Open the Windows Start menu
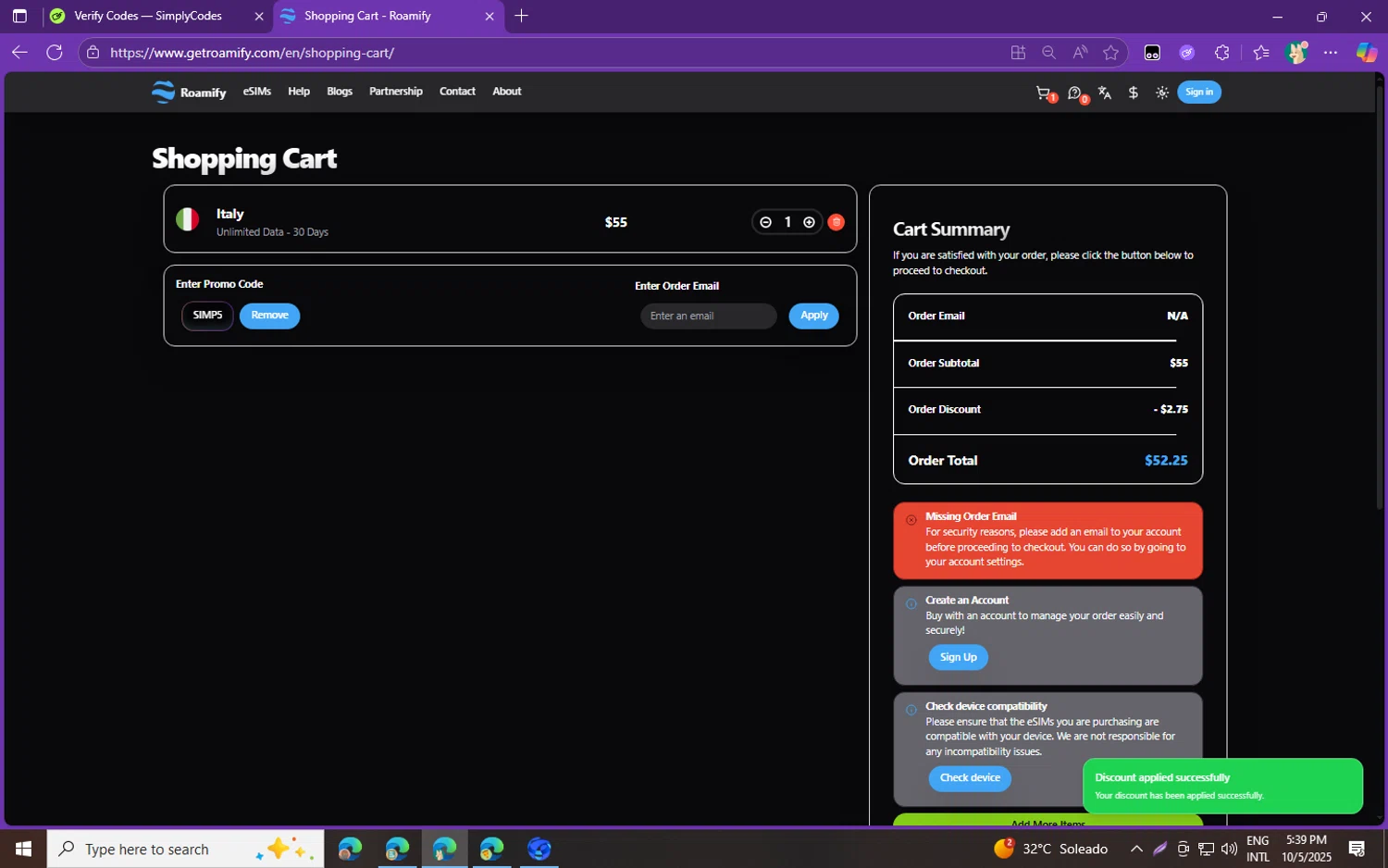 pyautogui.click(x=23, y=849)
